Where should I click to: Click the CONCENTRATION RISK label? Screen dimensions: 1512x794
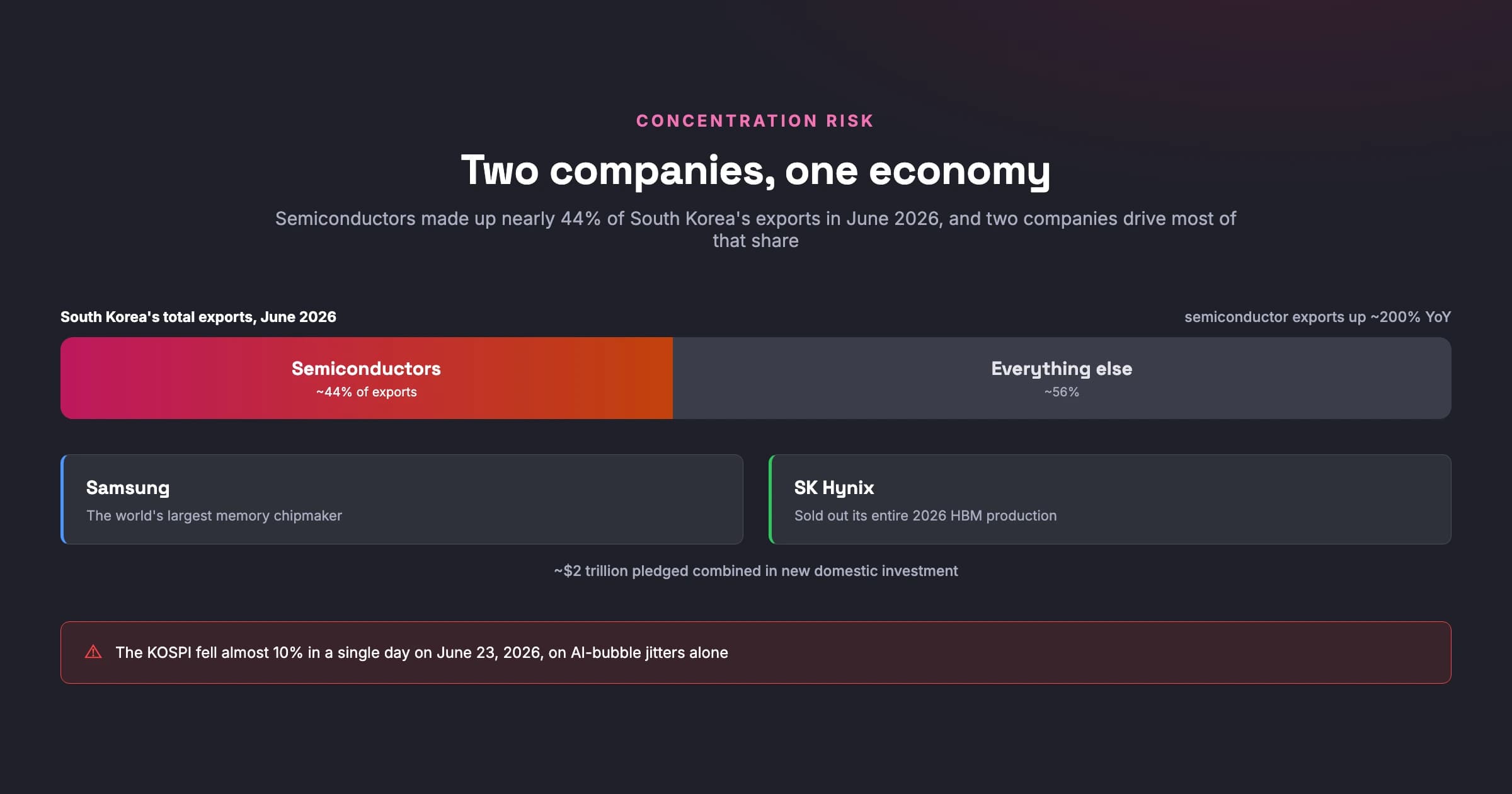pyautogui.click(x=755, y=120)
